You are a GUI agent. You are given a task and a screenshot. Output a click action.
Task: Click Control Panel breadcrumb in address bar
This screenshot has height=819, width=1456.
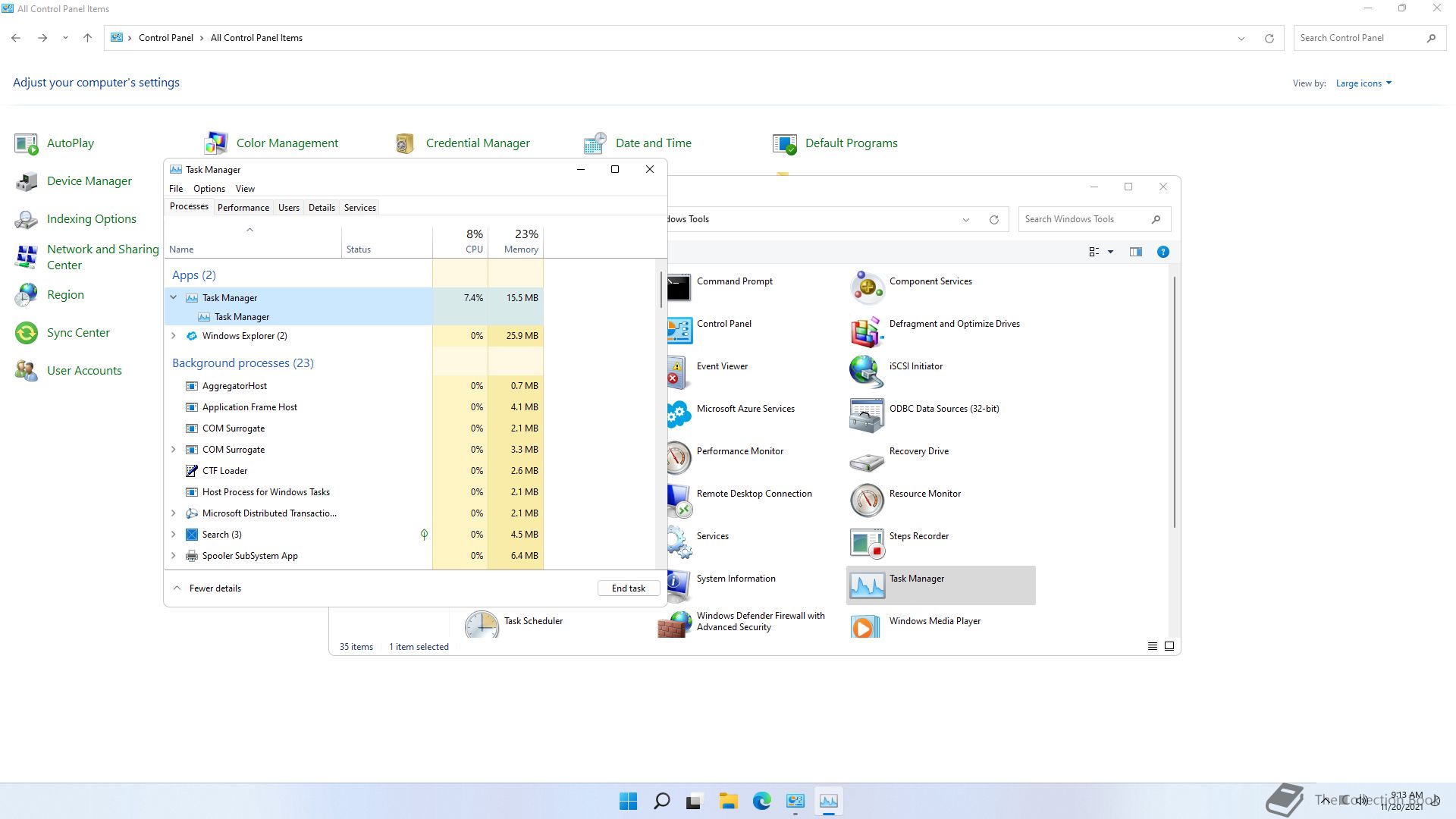166,38
